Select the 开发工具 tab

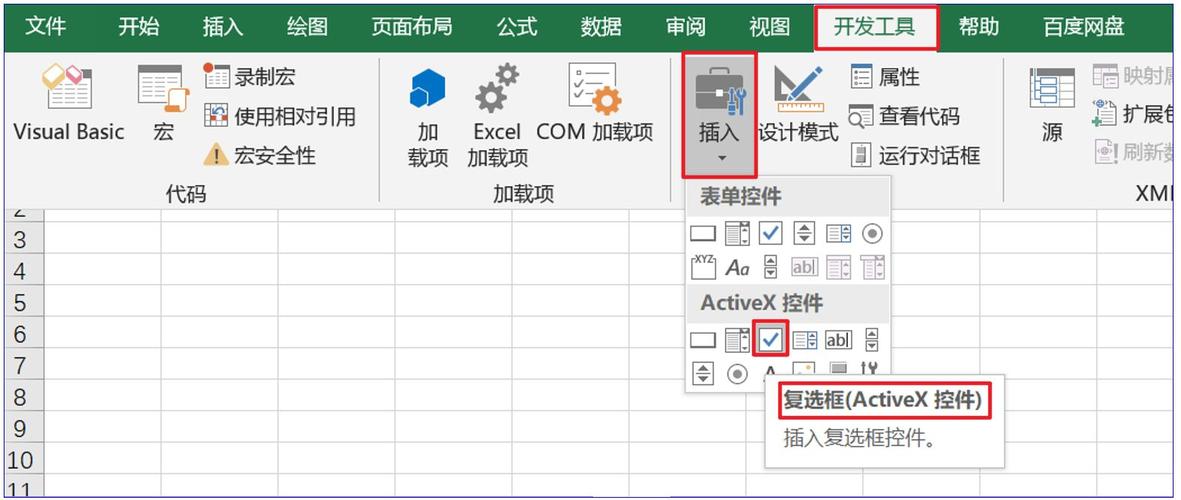[876, 28]
